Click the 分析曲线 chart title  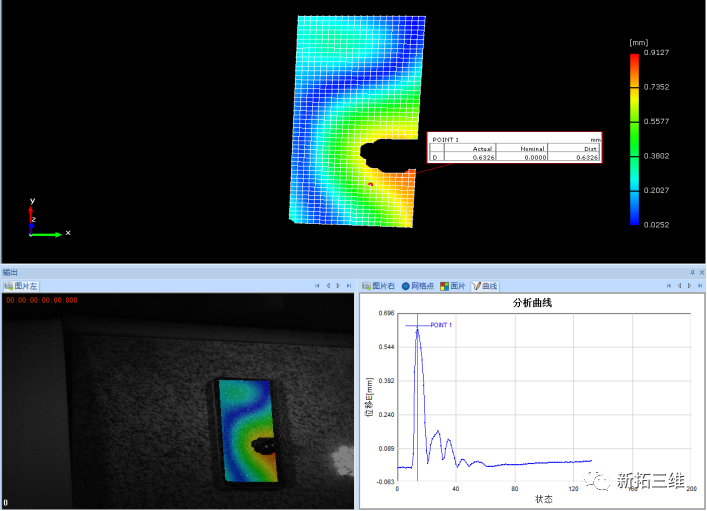tap(532, 303)
